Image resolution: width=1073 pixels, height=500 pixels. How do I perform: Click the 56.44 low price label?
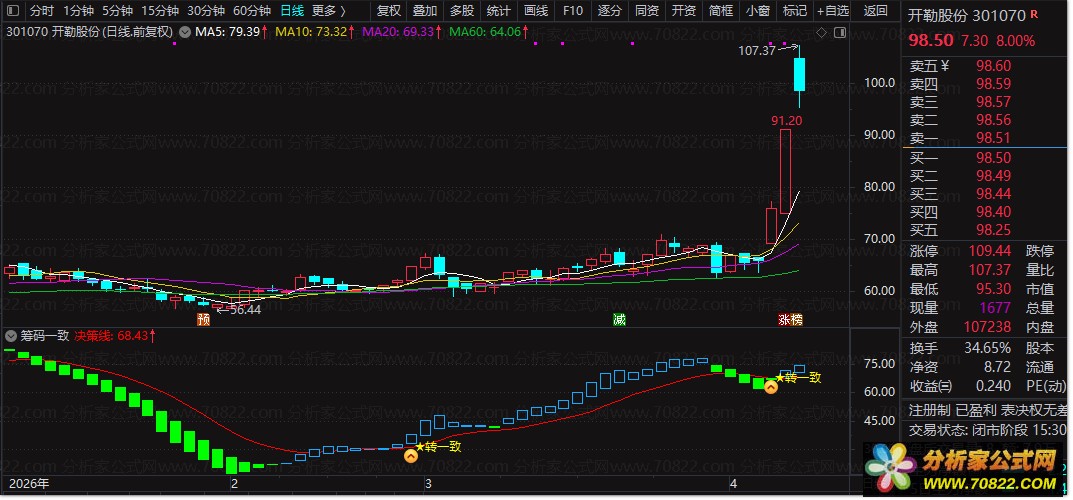246,310
